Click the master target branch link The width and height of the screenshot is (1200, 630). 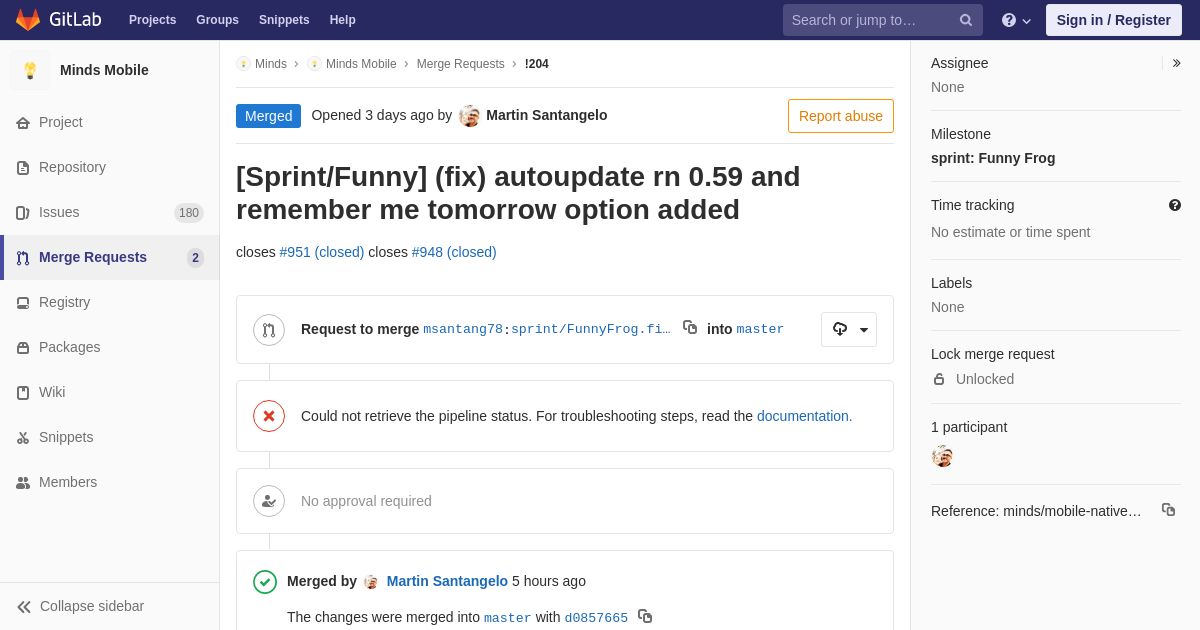760,330
